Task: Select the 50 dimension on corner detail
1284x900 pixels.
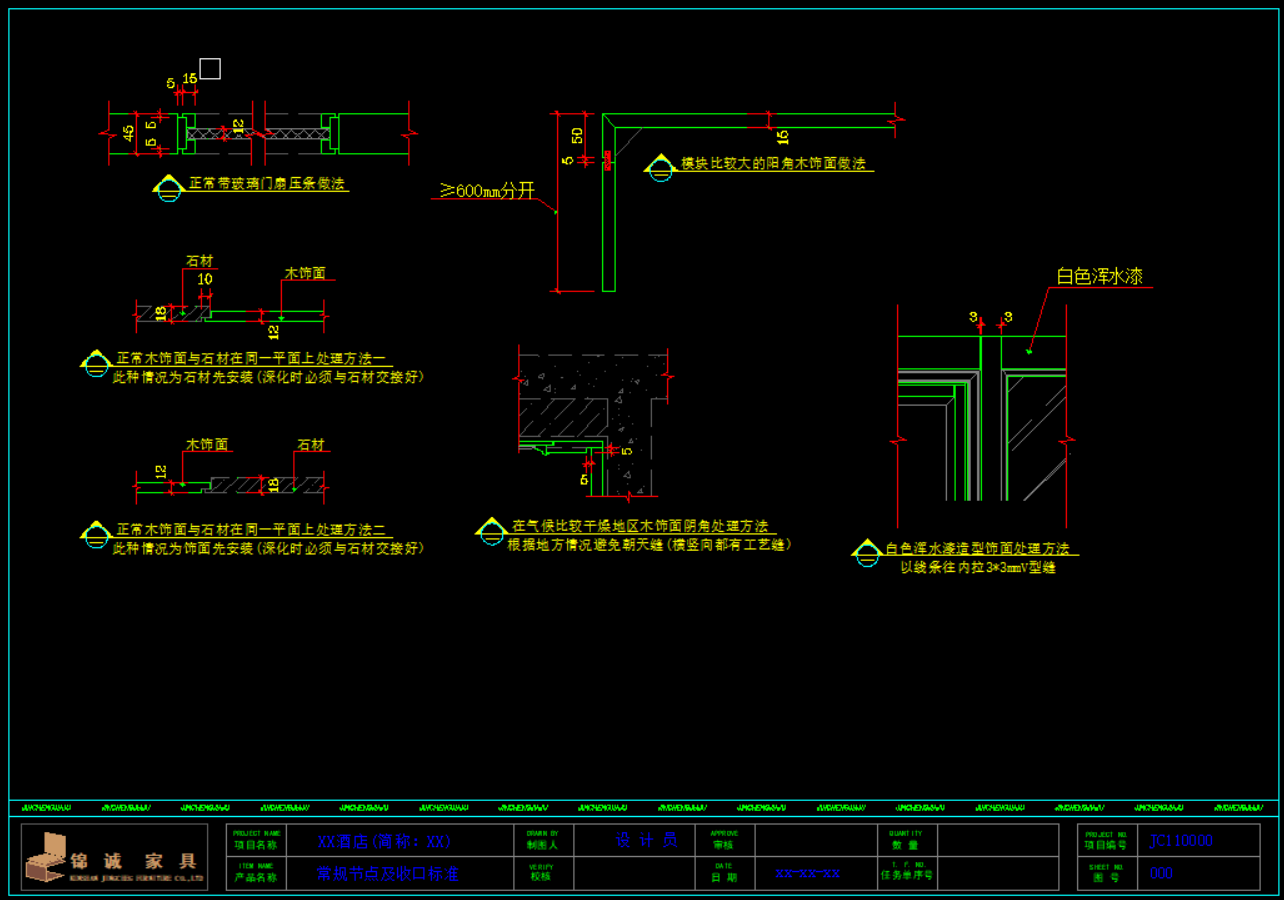Action: (577, 134)
